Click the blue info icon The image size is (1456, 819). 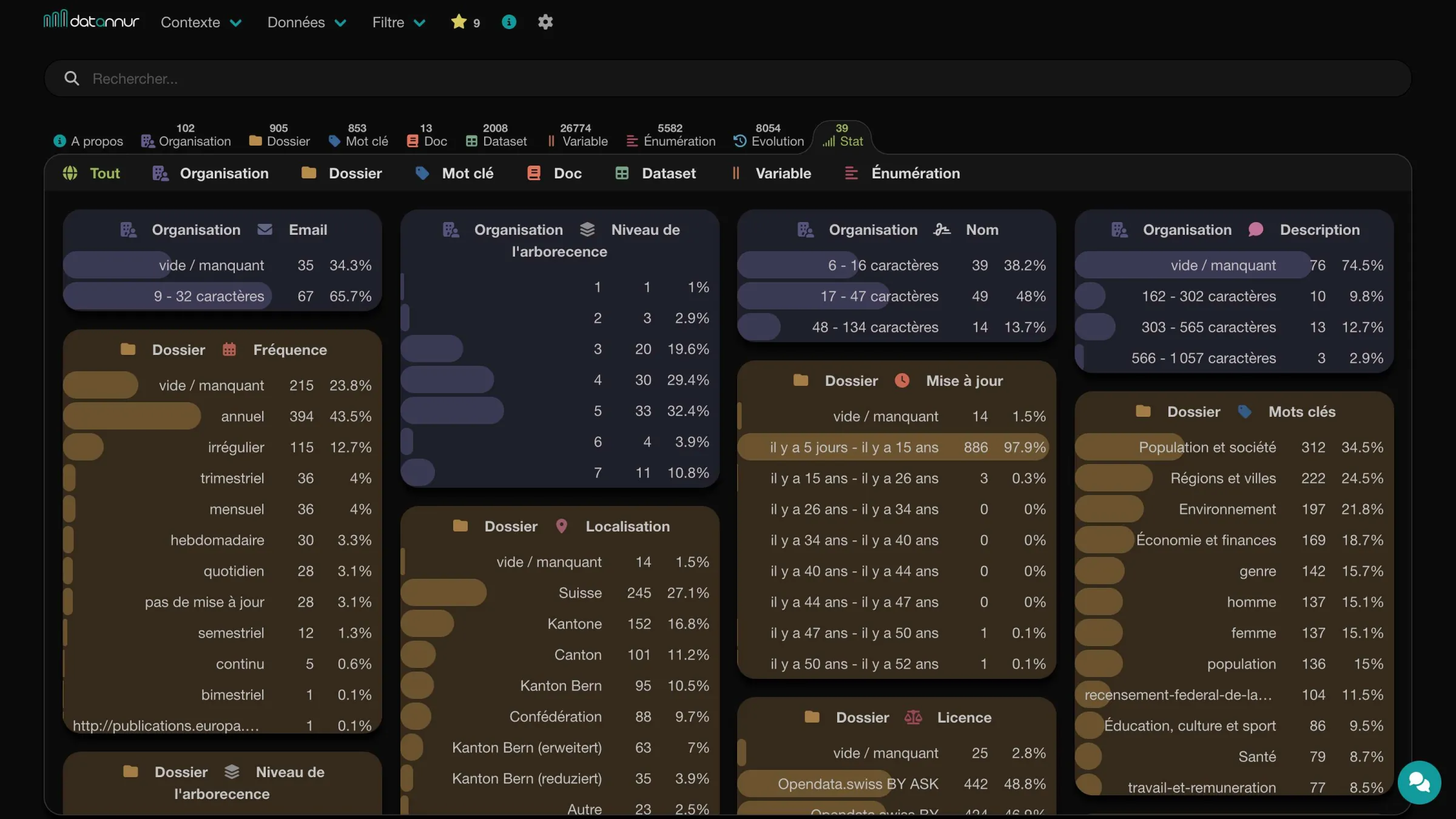[x=509, y=22]
